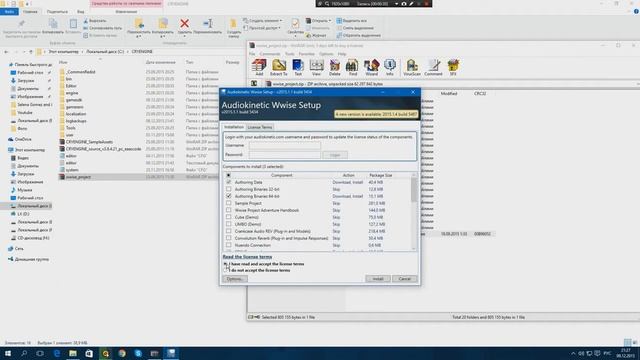Click the new version available notification

pyautogui.click(x=376, y=114)
